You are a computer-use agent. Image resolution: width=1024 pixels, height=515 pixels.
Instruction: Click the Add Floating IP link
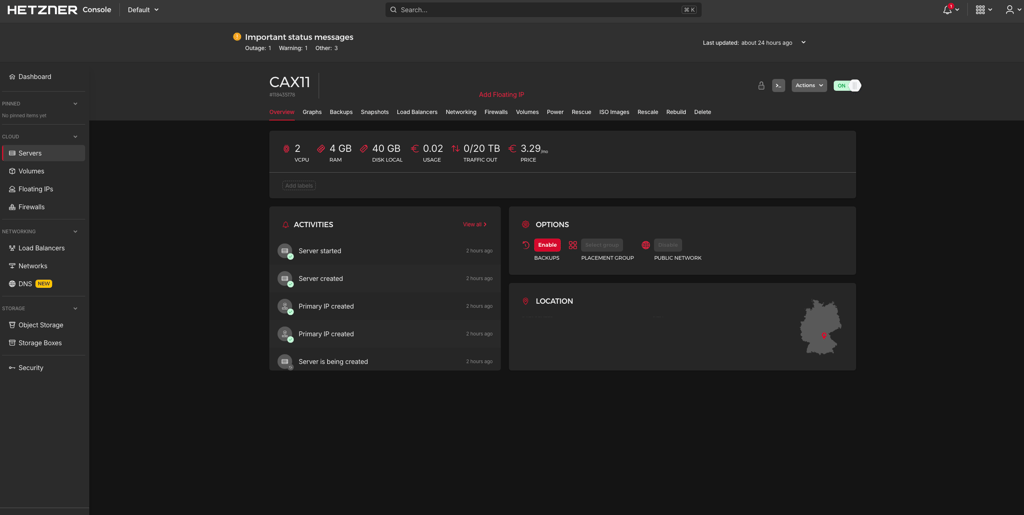(x=502, y=95)
